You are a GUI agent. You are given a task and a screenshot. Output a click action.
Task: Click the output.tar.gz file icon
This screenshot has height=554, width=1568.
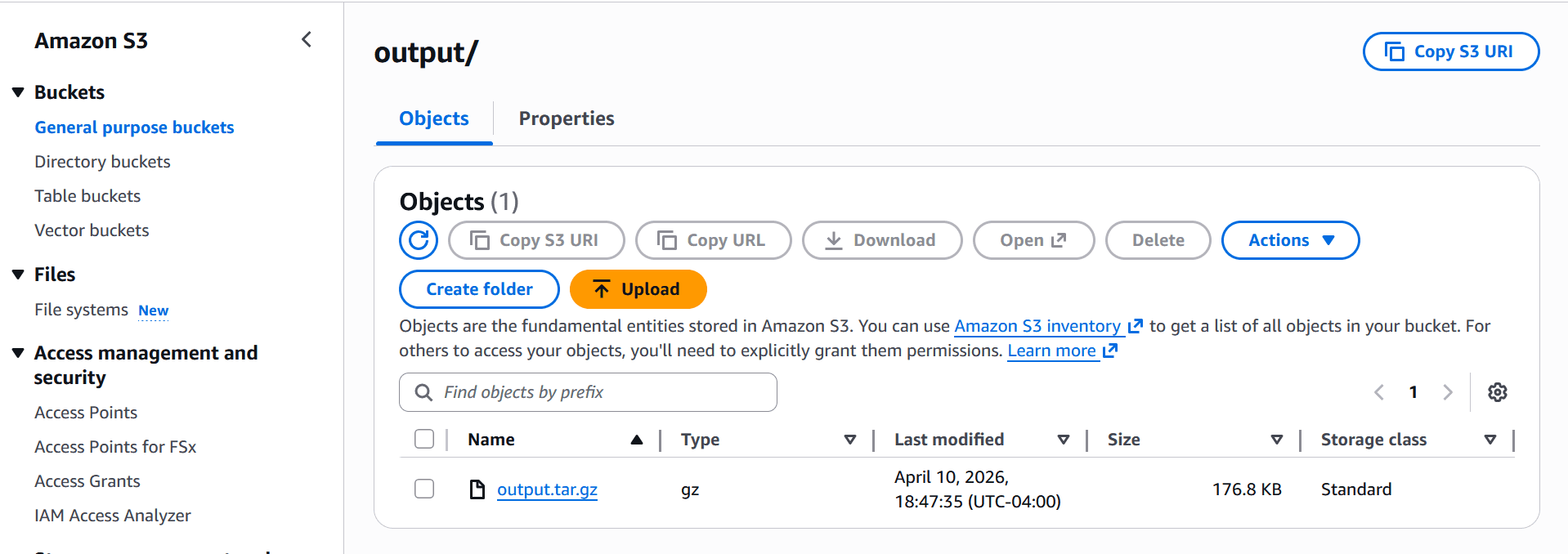click(x=477, y=489)
